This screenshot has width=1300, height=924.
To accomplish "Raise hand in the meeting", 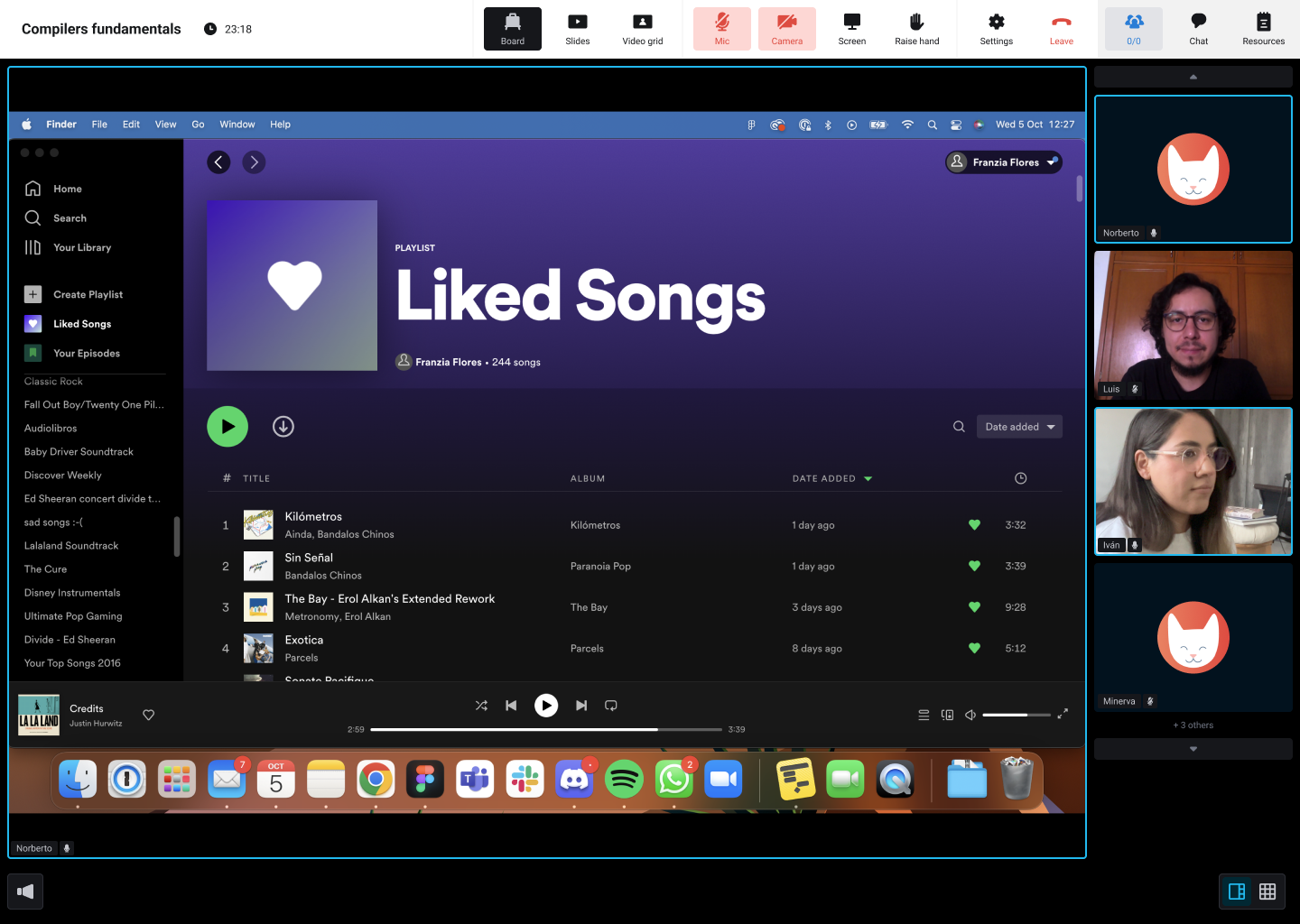I will [x=917, y=29].
